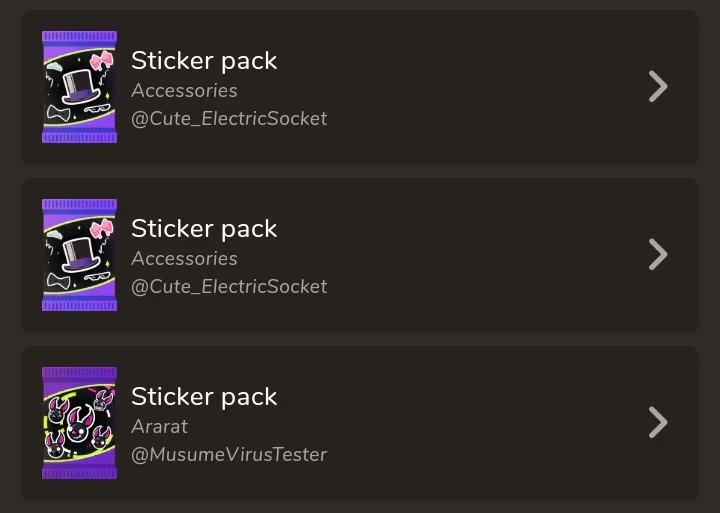The width and height of the screenshot is (720, 513).
Task: Open second Accessories pack via right chevron
Action: (x=657, y=255)
